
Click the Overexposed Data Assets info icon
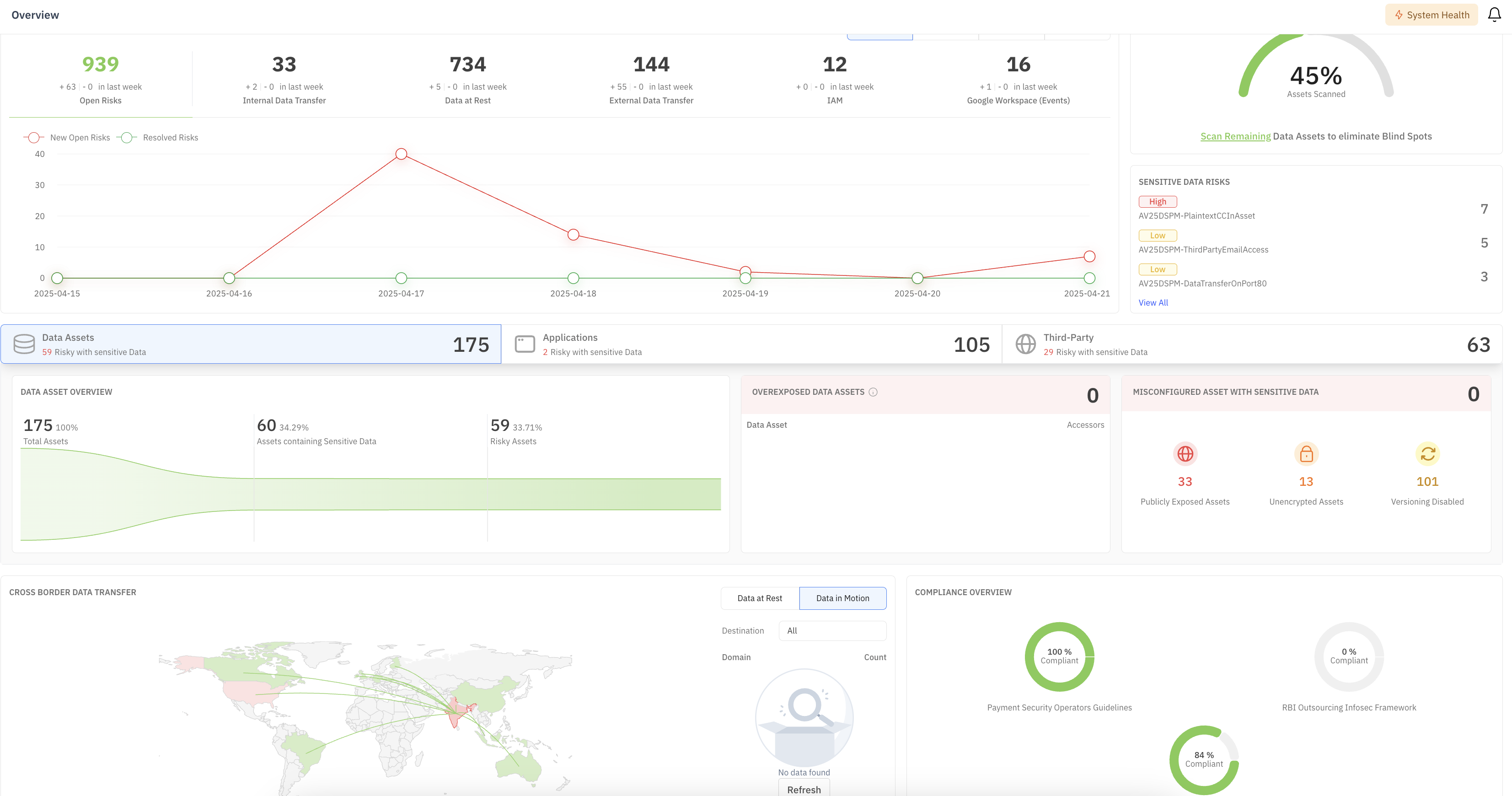point(873,392)
